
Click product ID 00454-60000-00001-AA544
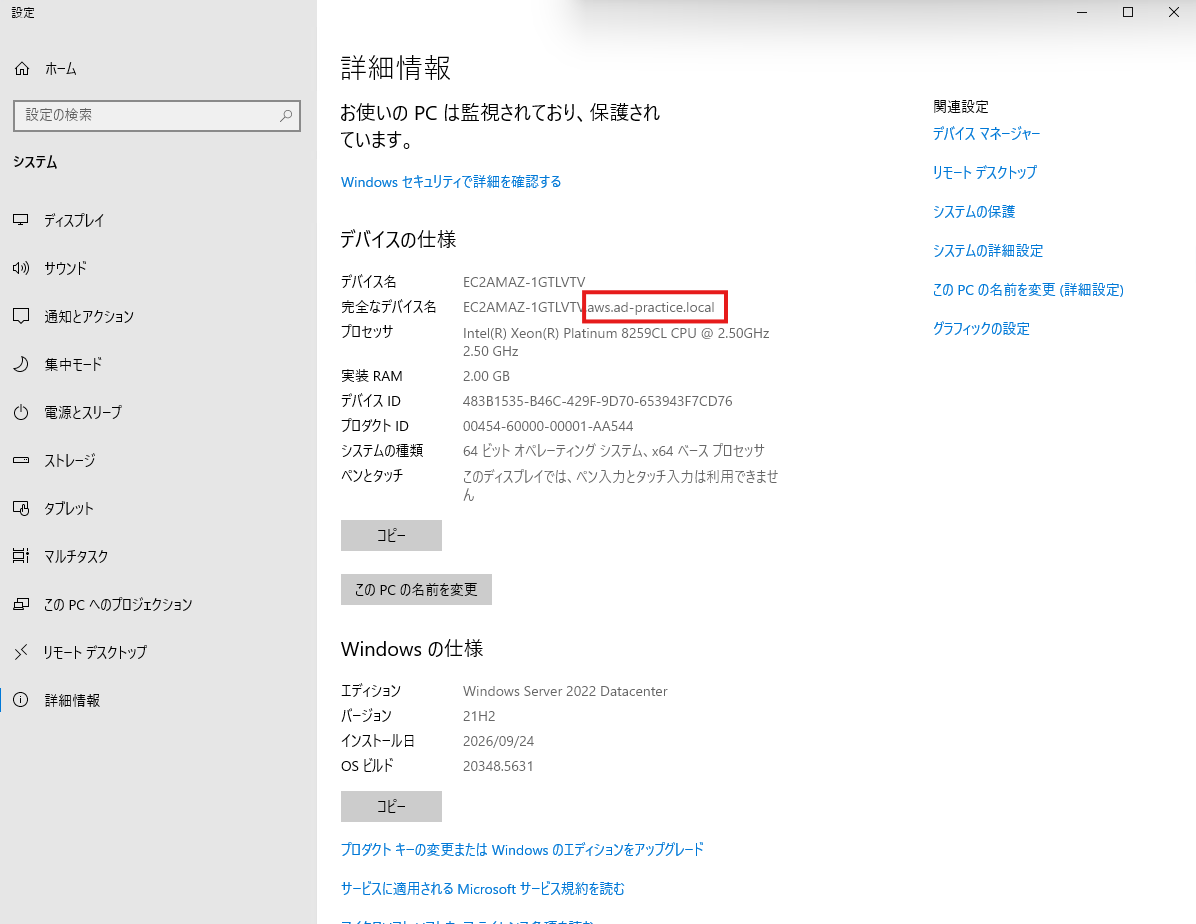click(x=548, y=427)
